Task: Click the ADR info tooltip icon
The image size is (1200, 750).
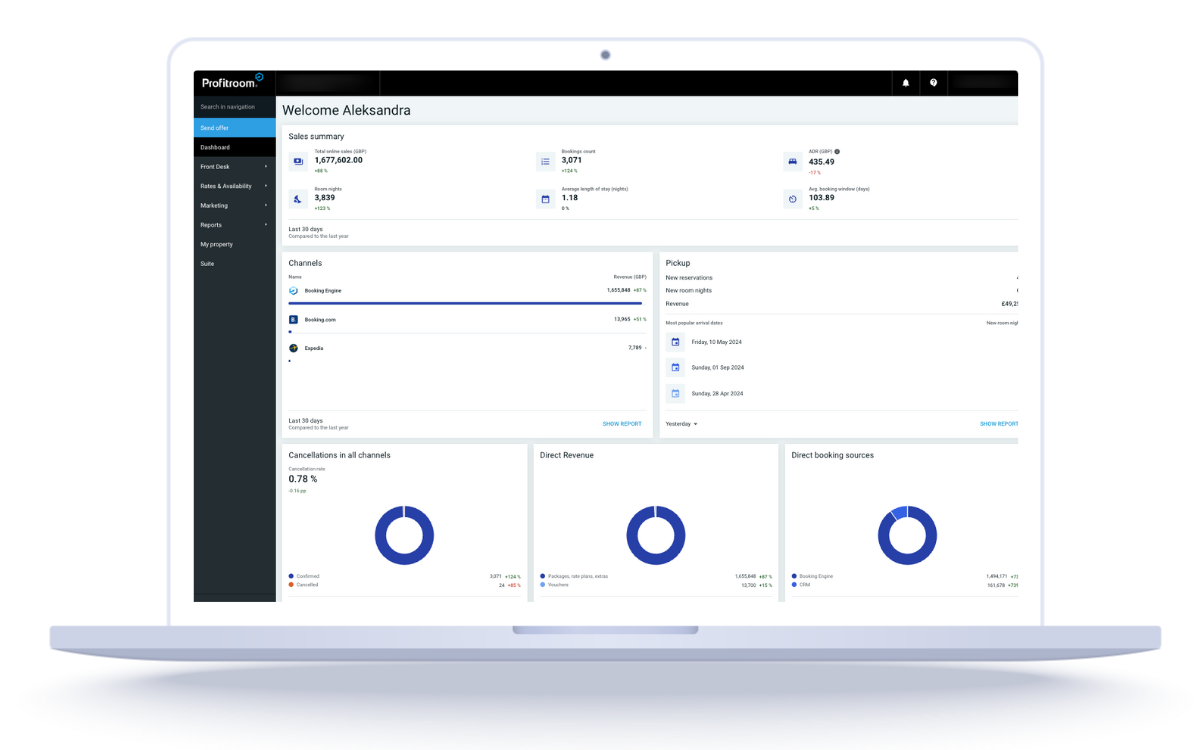Action: 837,152
